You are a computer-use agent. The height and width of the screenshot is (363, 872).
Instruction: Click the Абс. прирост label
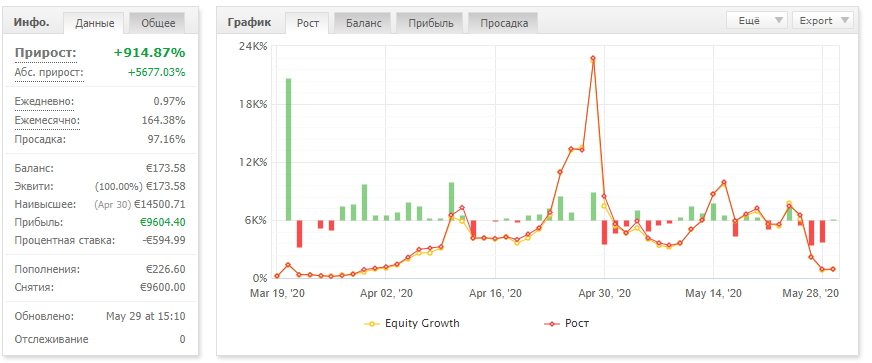pos(49,73)
